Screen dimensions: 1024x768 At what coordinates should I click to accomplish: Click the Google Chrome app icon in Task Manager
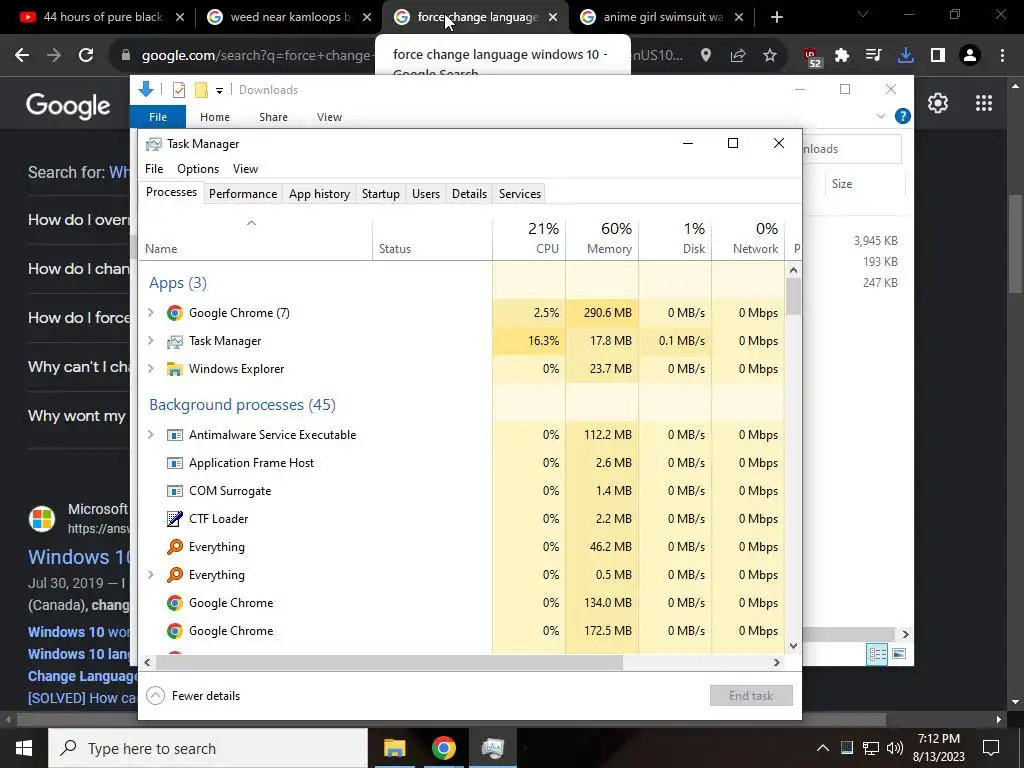point(174,313)
